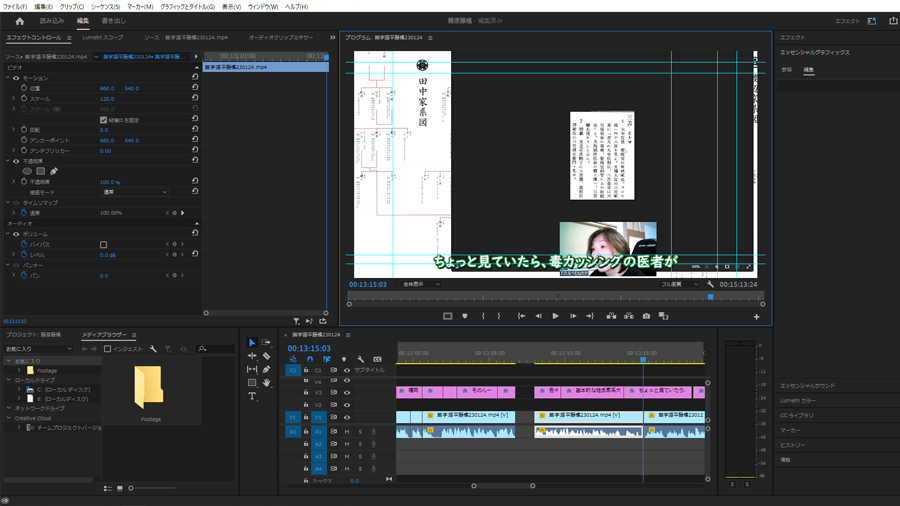Click Add Marker in program monitor

pyautogui.click(x=465, y=316)
